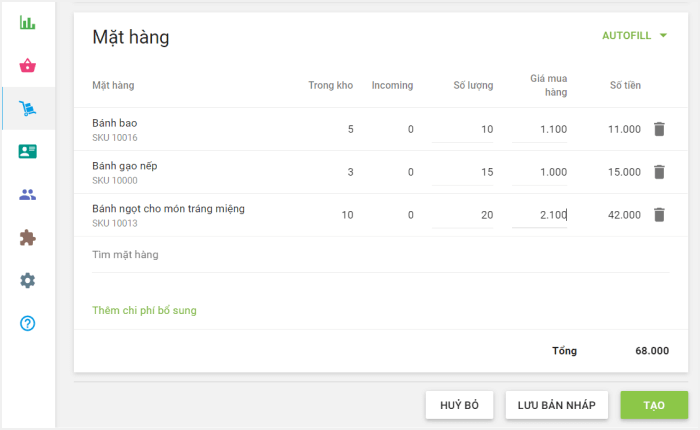The height and width of the screenshot is (430, 700).
Task: Open the integrations puzzle piece icon
Action: (x=28, y=237)
